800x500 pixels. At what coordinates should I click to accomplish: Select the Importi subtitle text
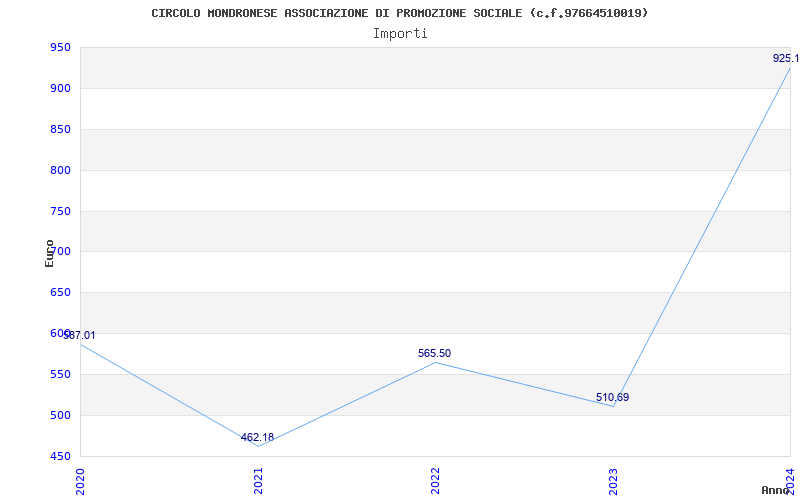pos(400,34)
